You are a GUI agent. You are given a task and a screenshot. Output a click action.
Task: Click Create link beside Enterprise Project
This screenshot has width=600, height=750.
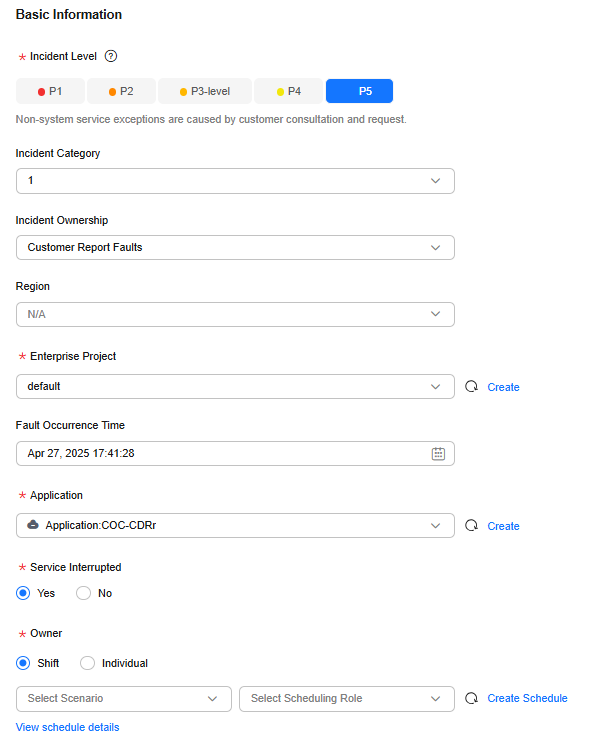point(503,387)
